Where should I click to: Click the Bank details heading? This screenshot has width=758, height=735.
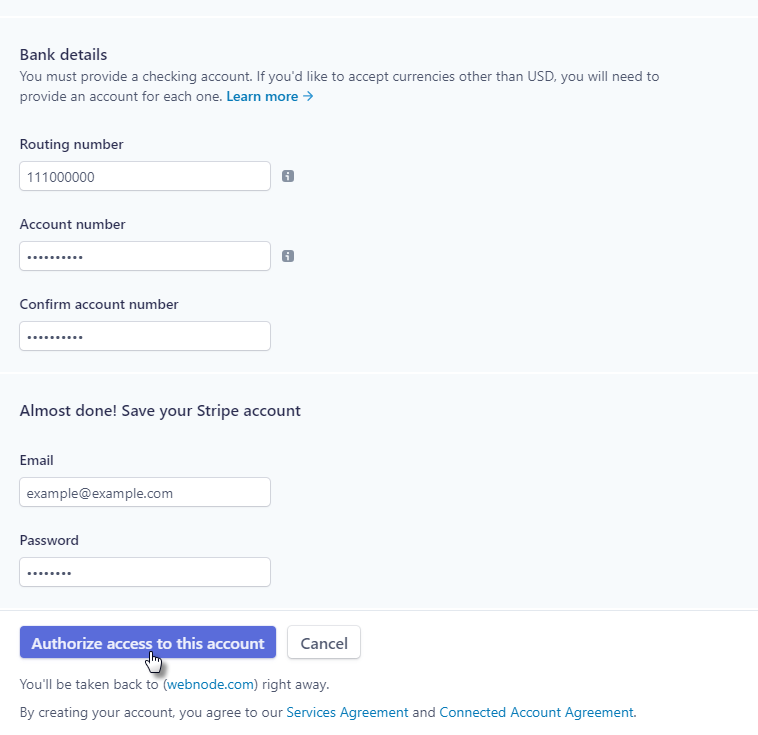click(x=63, y=54)
